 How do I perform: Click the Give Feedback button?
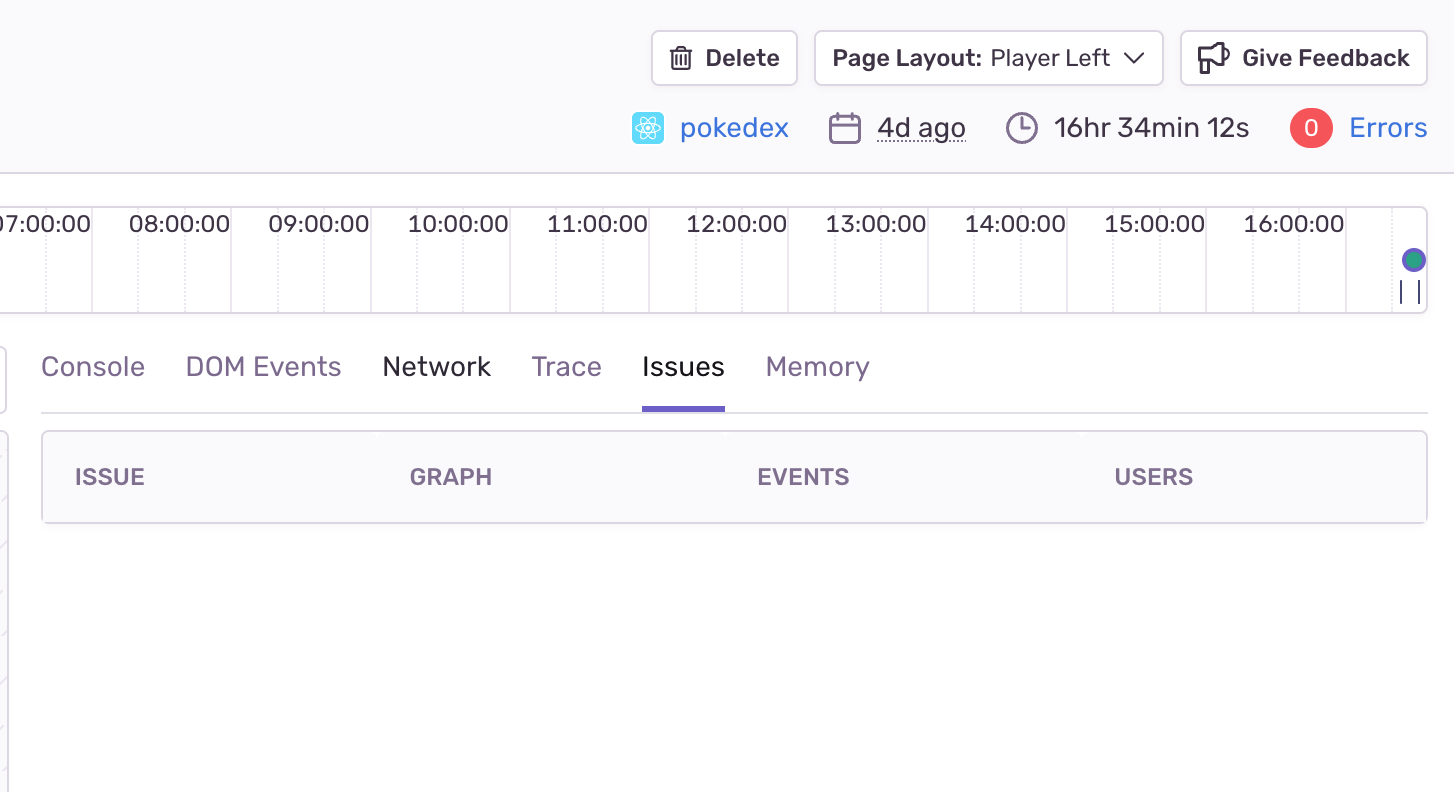(1304, 58)
